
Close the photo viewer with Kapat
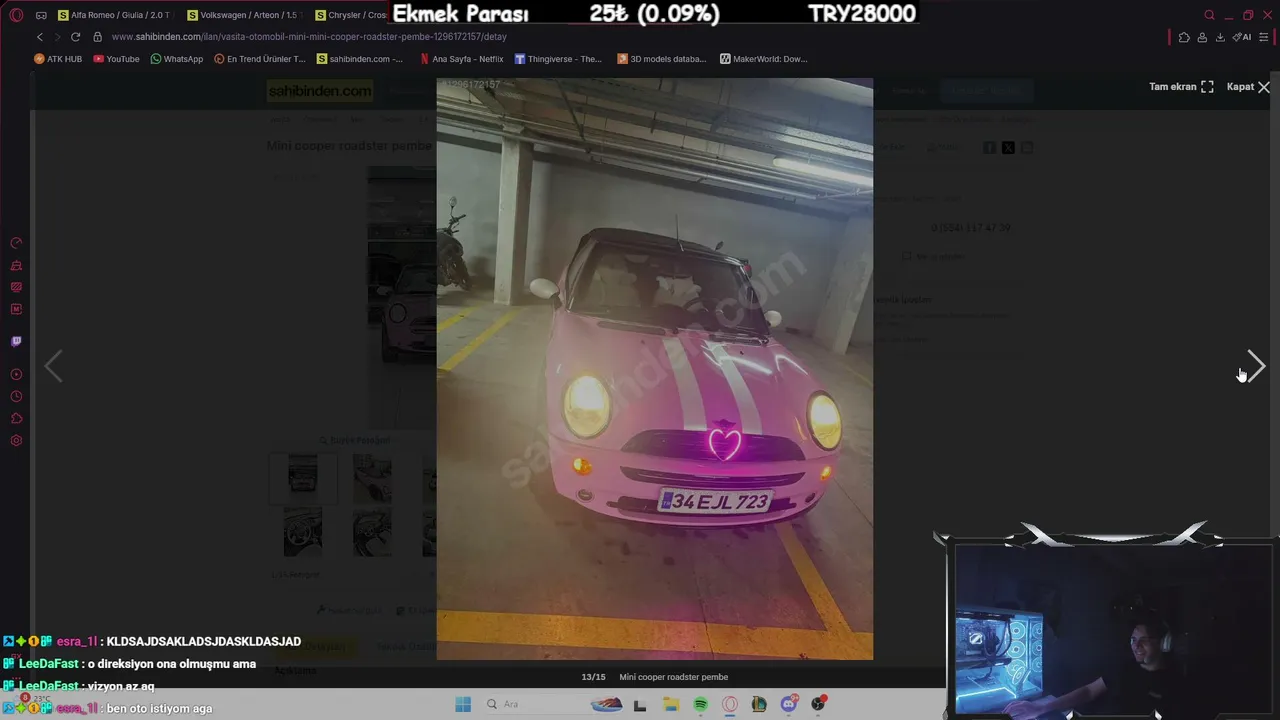click(1248, 87)
